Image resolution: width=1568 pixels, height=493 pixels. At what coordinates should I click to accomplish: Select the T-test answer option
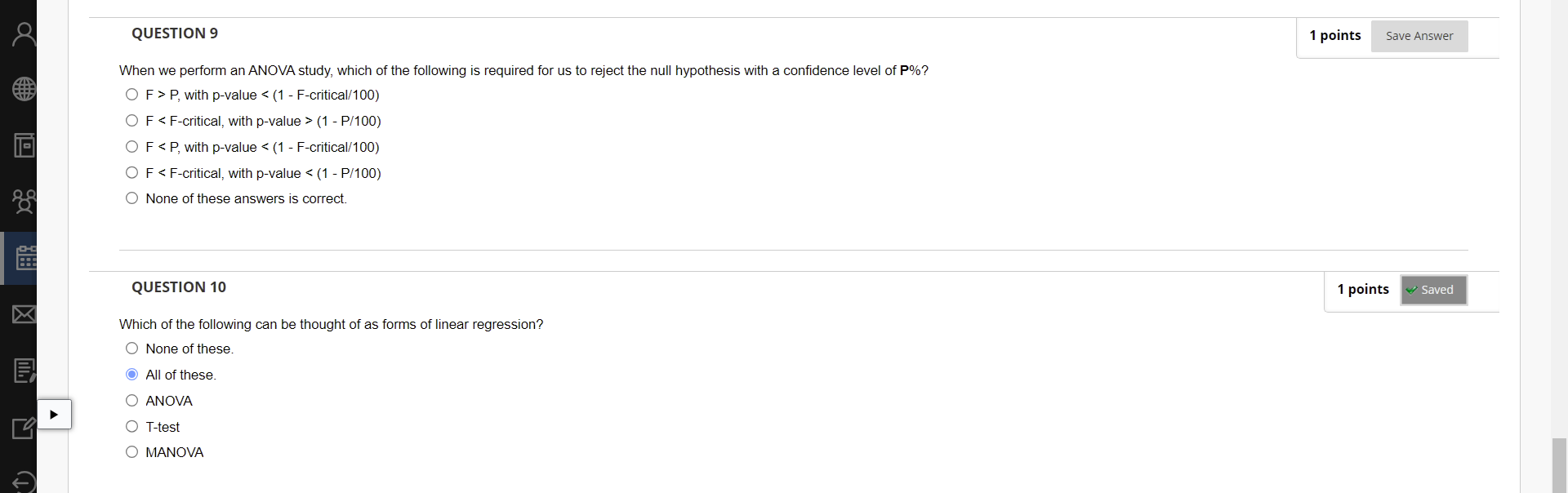coord(131,426)
